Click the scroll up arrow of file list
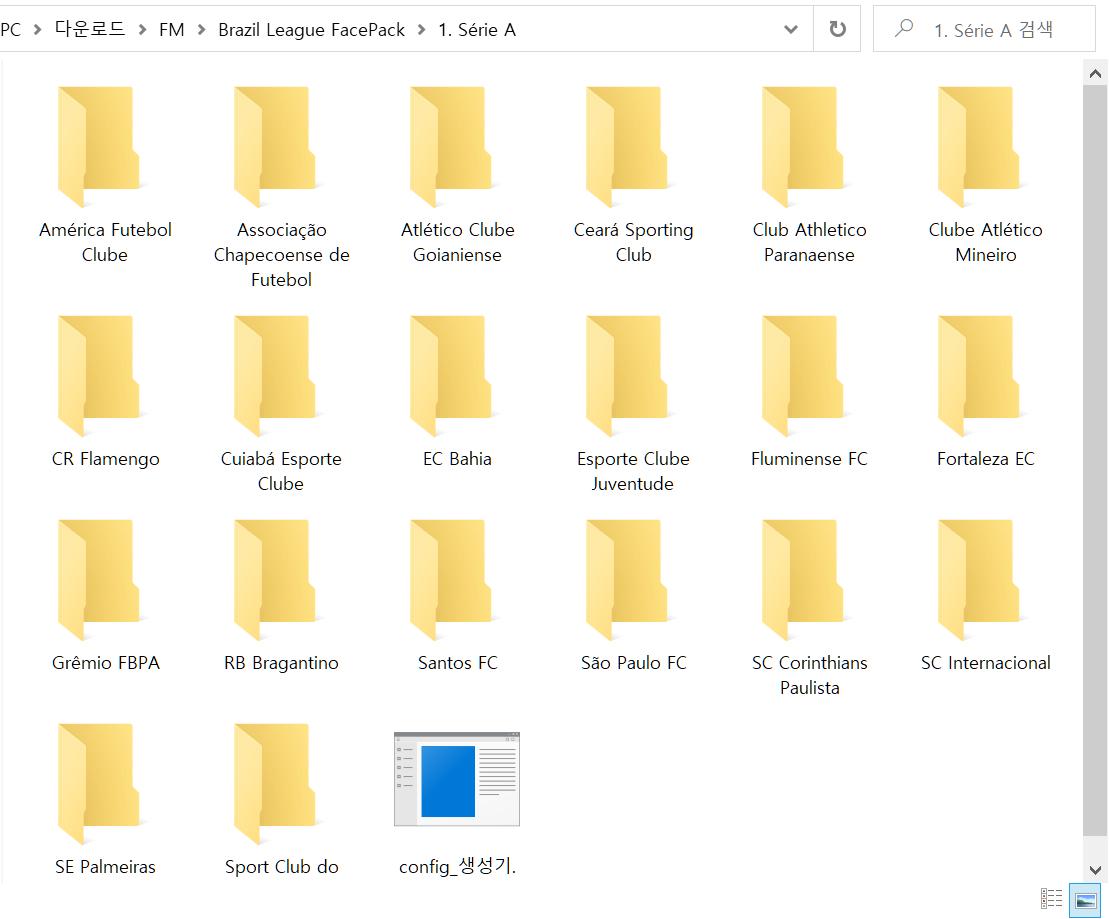 pos(1095,74)
